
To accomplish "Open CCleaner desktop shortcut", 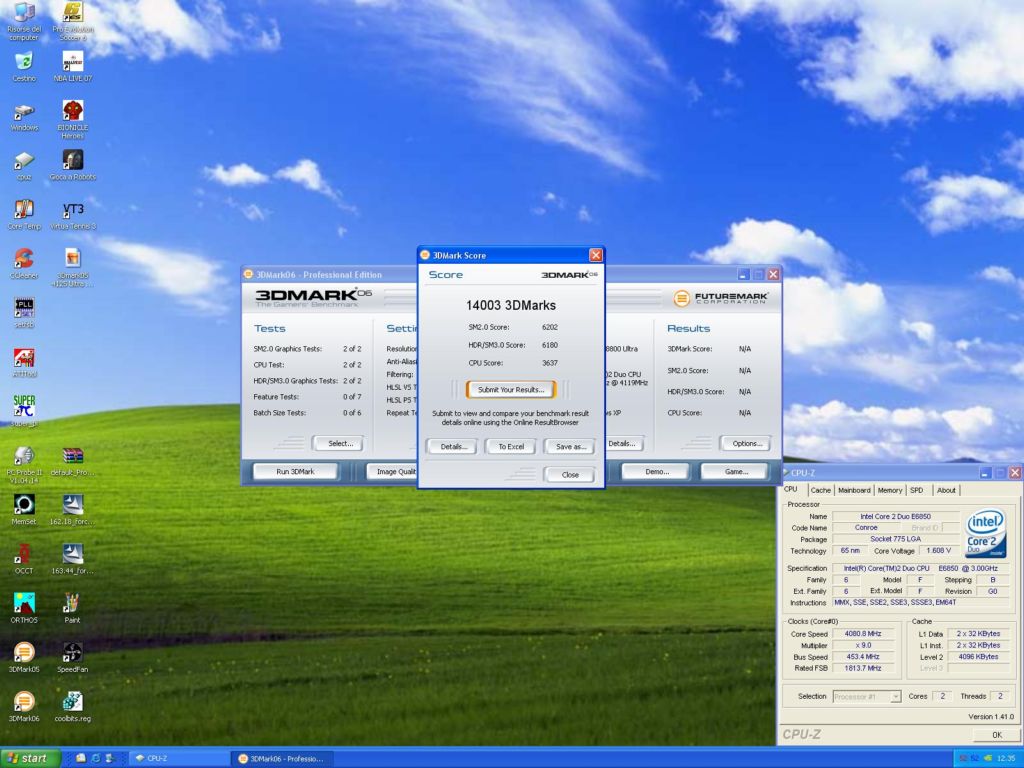I will tap(24, 263).
